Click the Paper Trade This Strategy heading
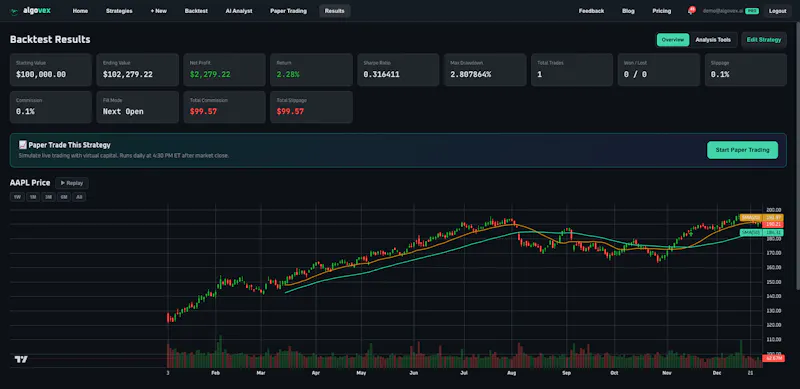 tap(69, 145)
